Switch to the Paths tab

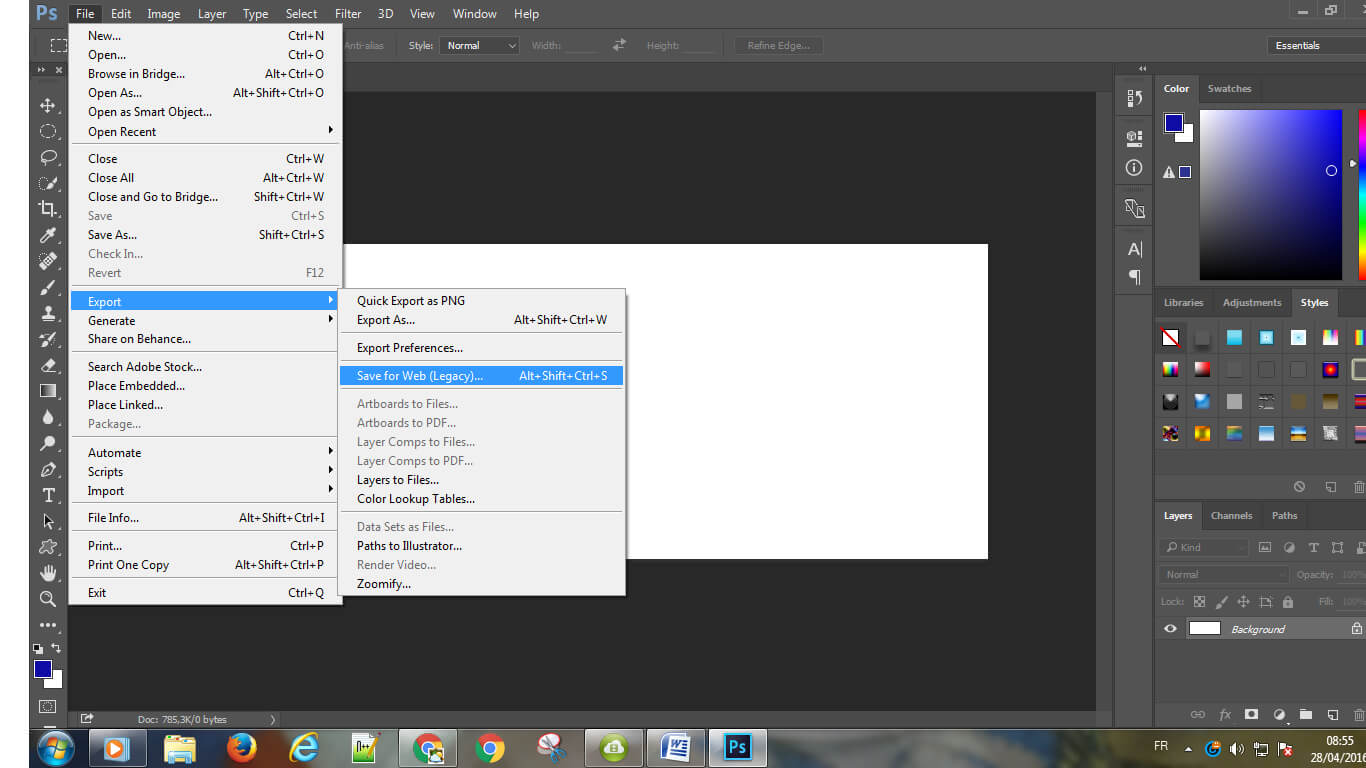pyautogui.click(x=1284, y=515)
